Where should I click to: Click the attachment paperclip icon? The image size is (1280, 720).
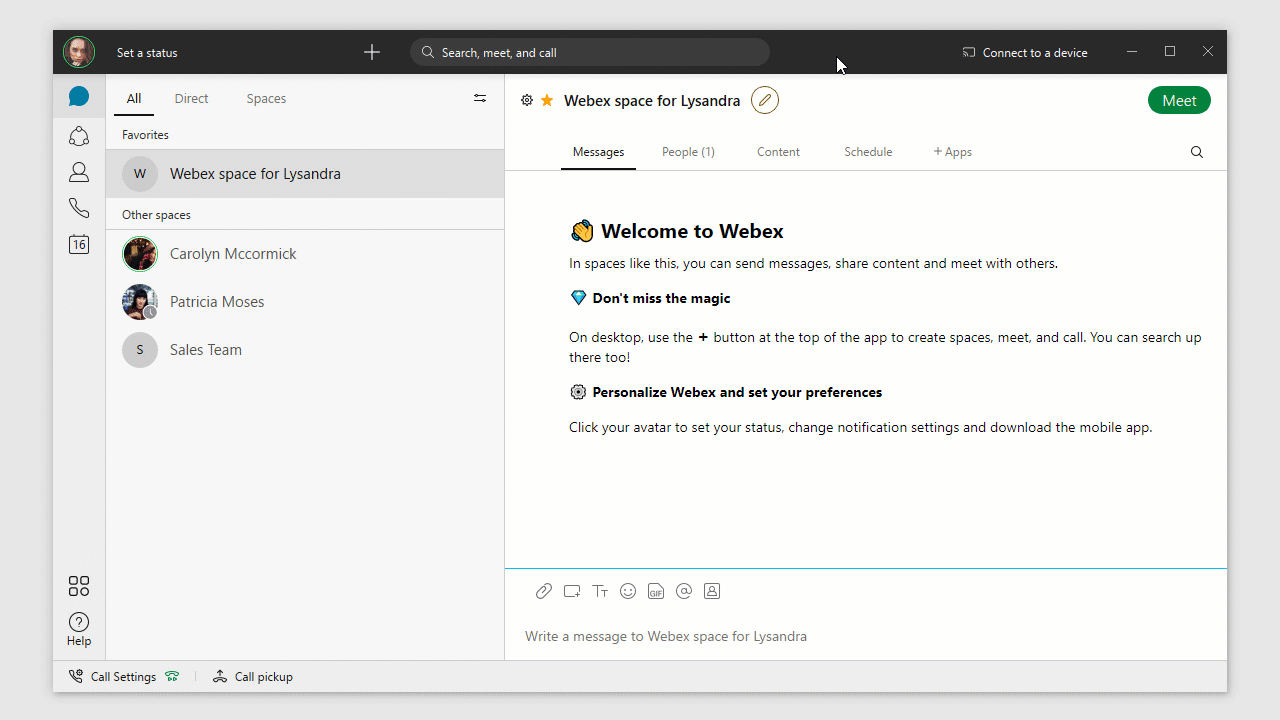click(544, 591)
